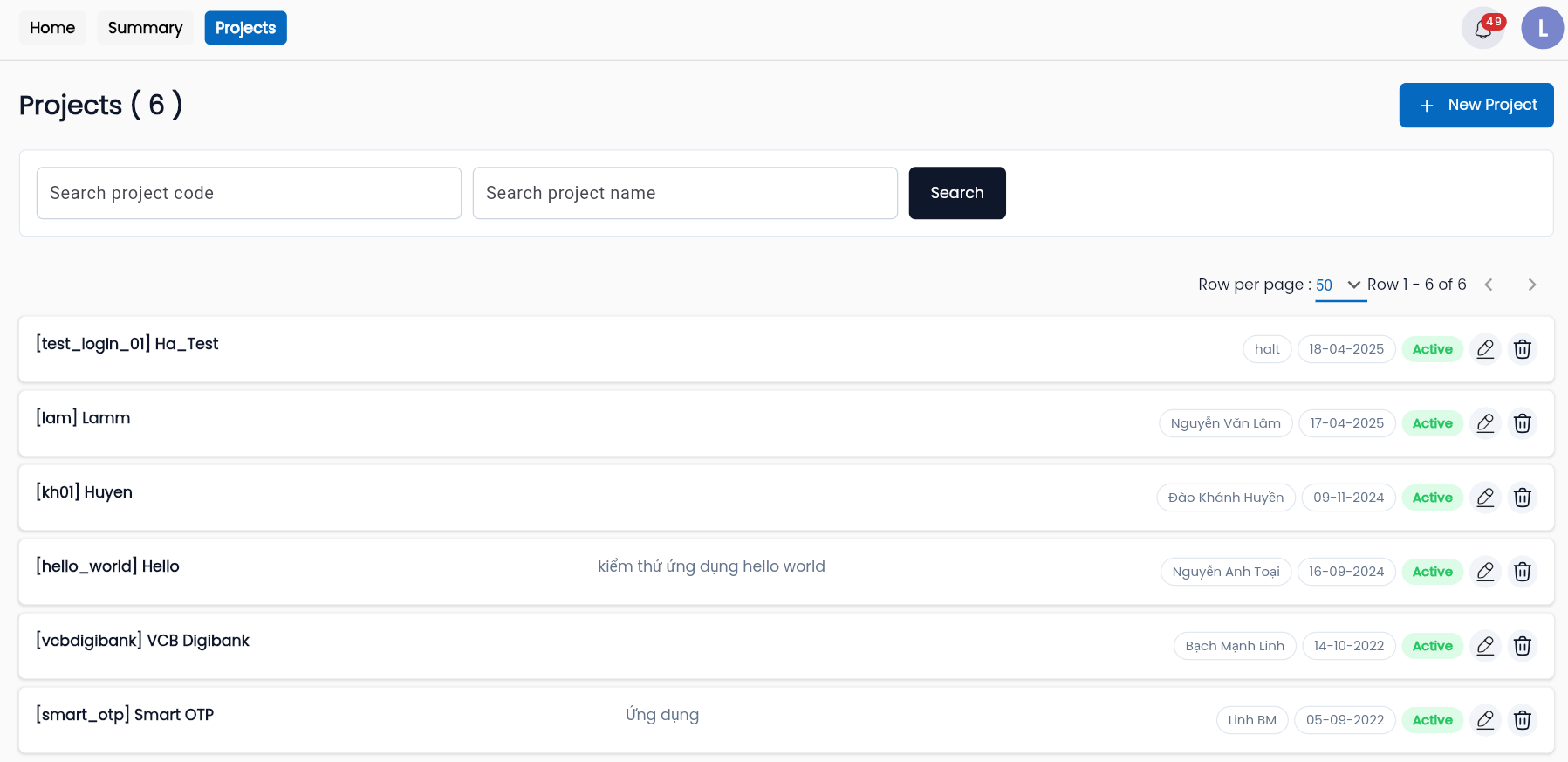Click the owner tag Bạch Mạnh Linh

pos(1235,646)
